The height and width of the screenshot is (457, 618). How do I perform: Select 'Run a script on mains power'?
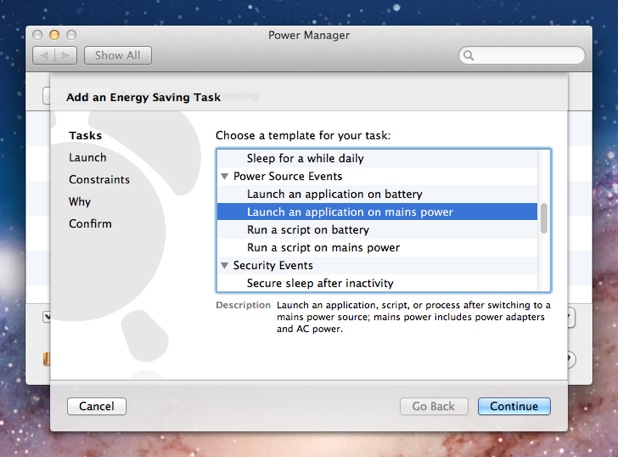click(x=377, y=247)
